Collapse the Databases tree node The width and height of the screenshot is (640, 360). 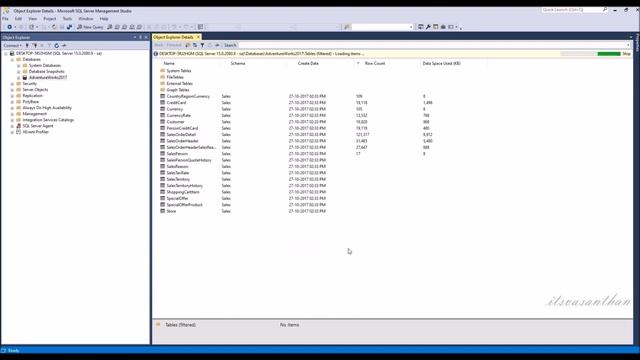point(12,60)
